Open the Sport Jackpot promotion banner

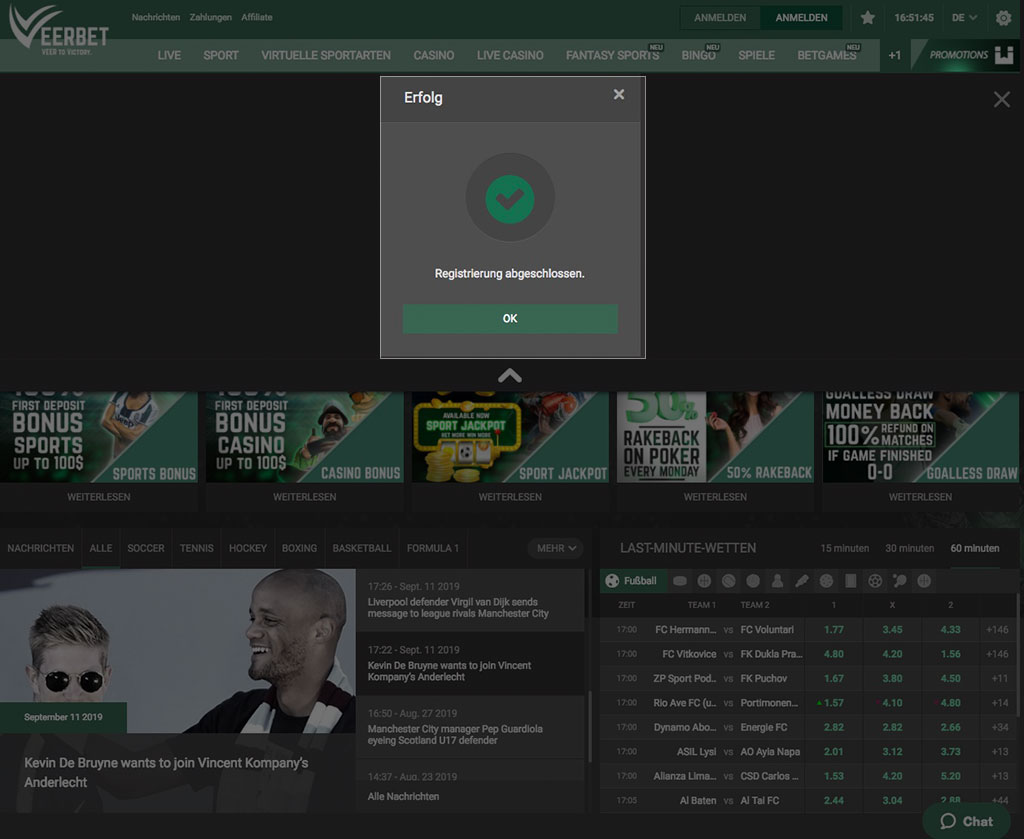510,437
